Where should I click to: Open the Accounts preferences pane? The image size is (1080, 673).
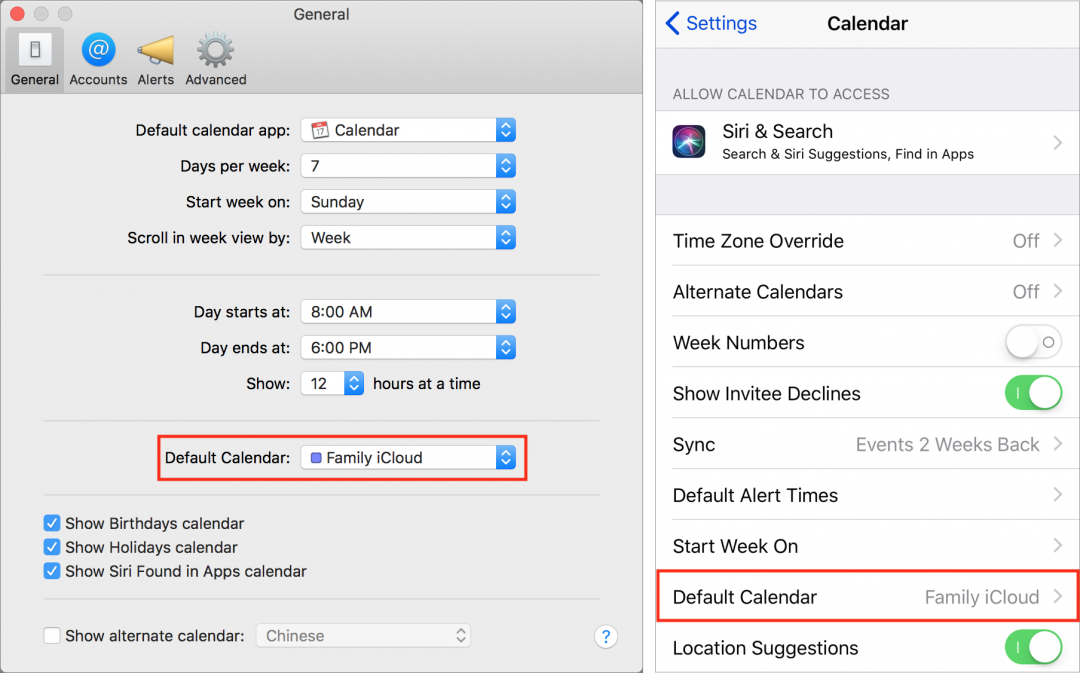(x=98, y=60)
